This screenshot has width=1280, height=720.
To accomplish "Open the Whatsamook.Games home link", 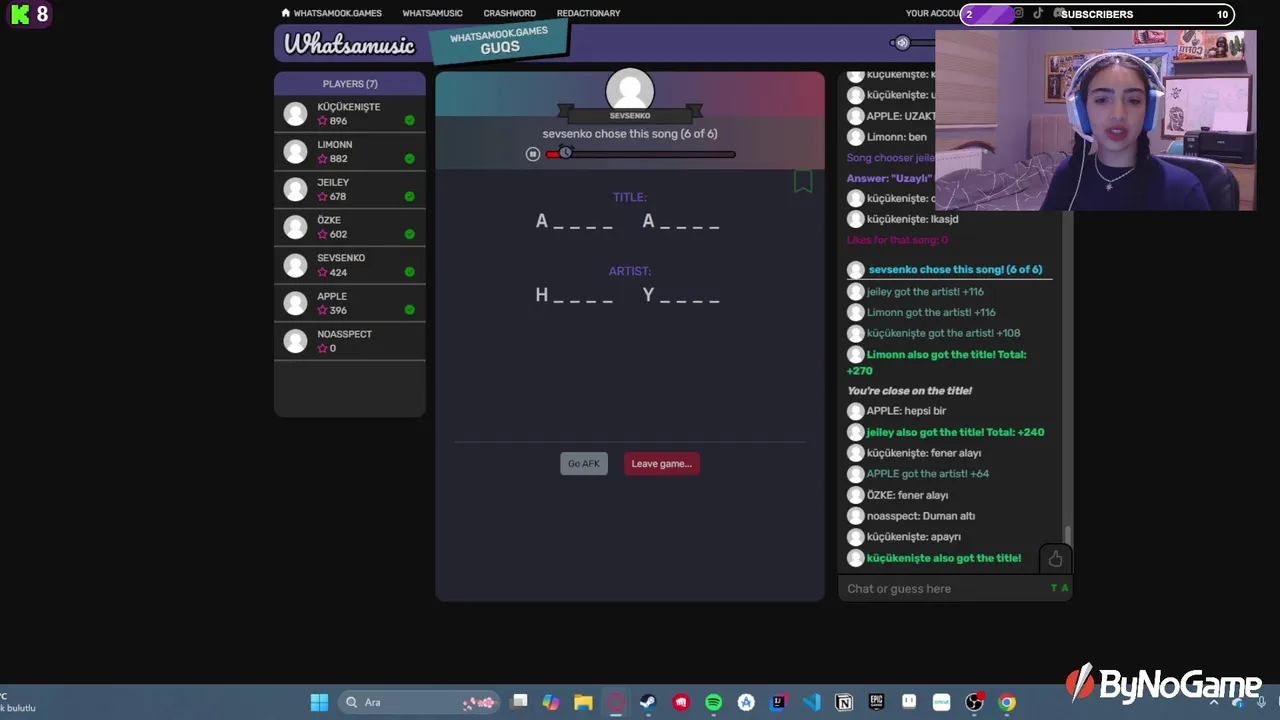I will pos(331,13).
